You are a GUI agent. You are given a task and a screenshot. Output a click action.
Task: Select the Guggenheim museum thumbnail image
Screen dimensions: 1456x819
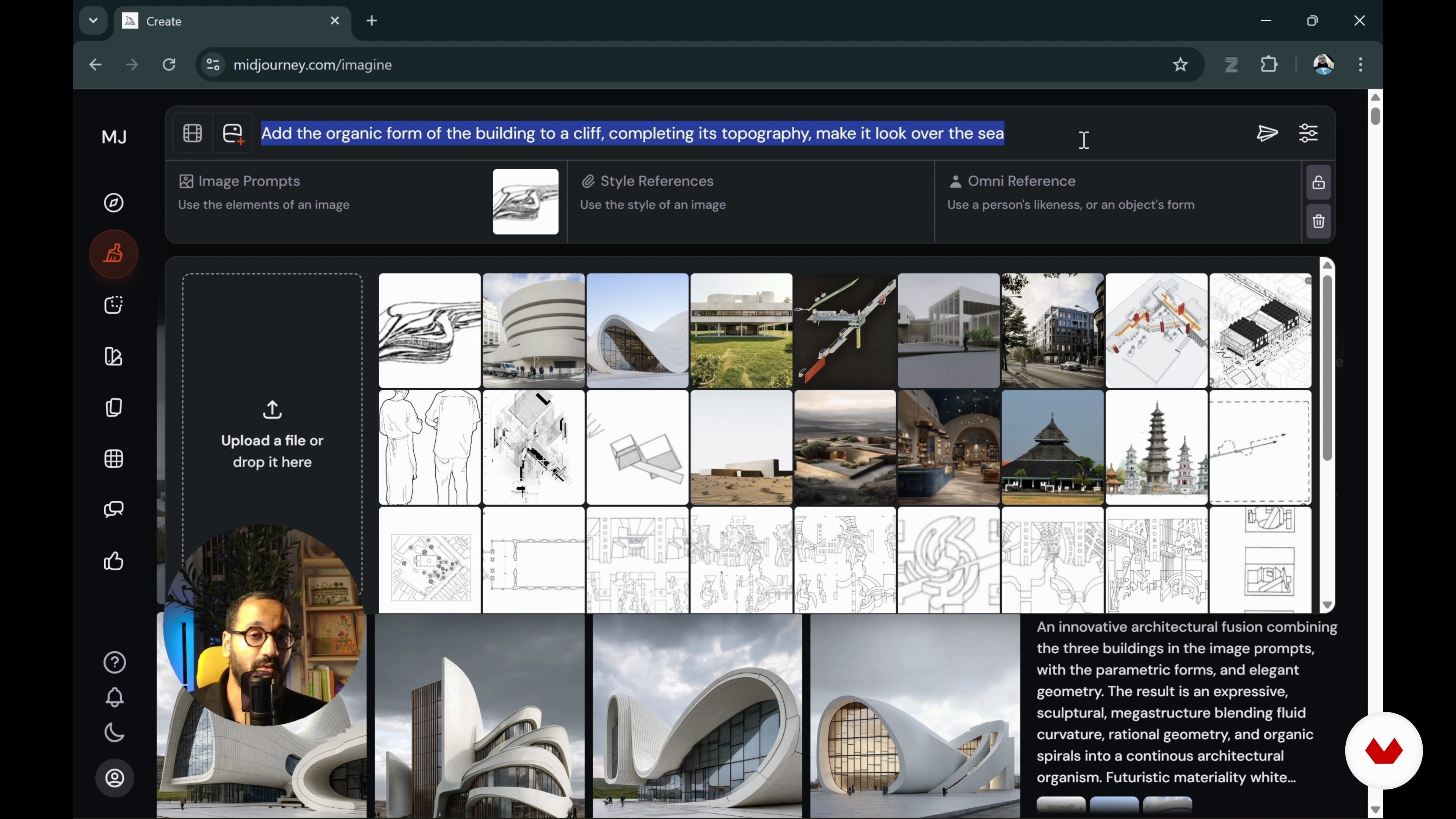tap(533, 331)
